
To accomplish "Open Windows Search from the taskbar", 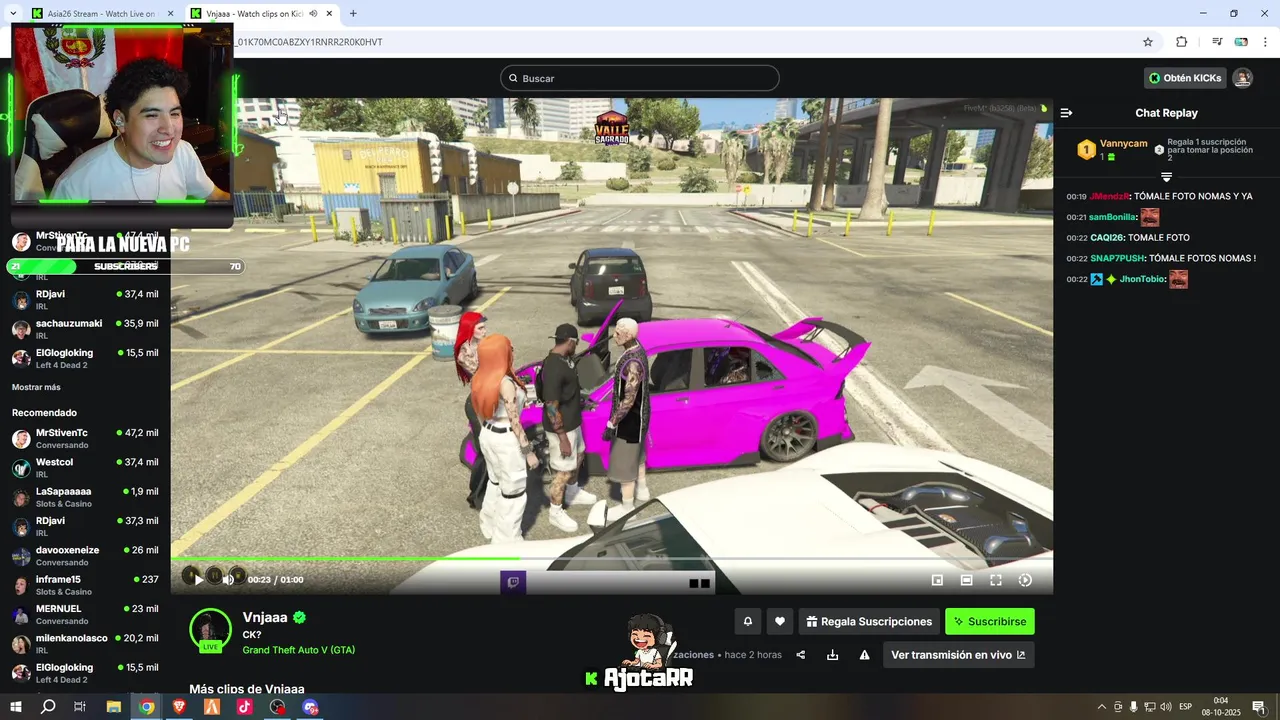I will click(48, 707).
